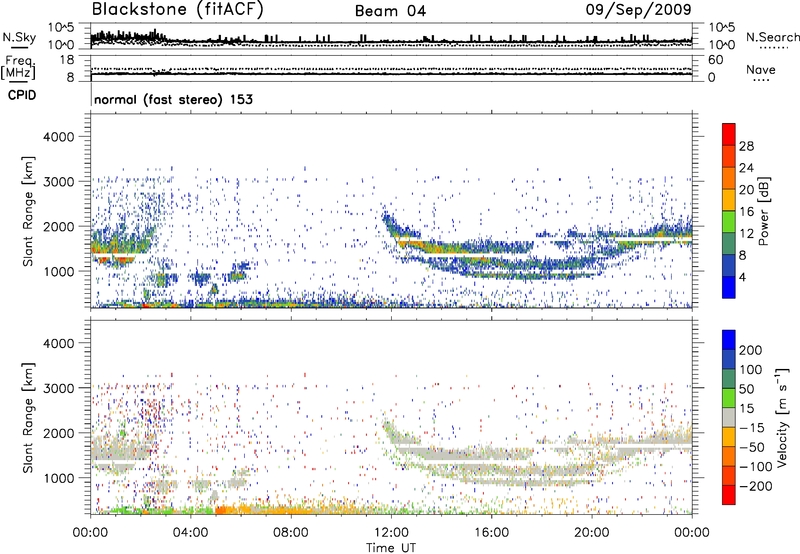Click '4000' on power panel range axis
The width and height of the screenshot is (800, 554).
[58, 137]
